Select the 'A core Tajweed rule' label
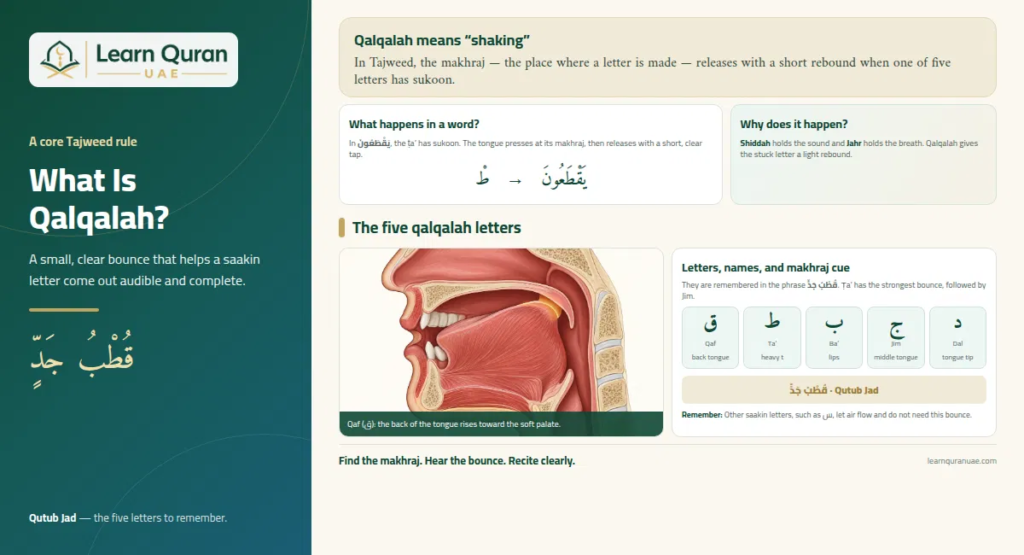Screen dimensions: 1024x555 click(83, 142)
